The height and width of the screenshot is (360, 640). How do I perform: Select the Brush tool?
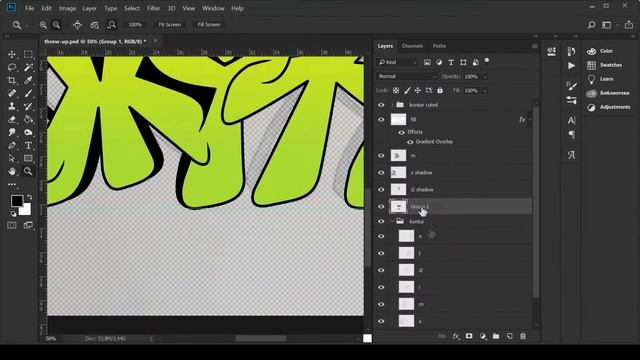click(28, 93)
